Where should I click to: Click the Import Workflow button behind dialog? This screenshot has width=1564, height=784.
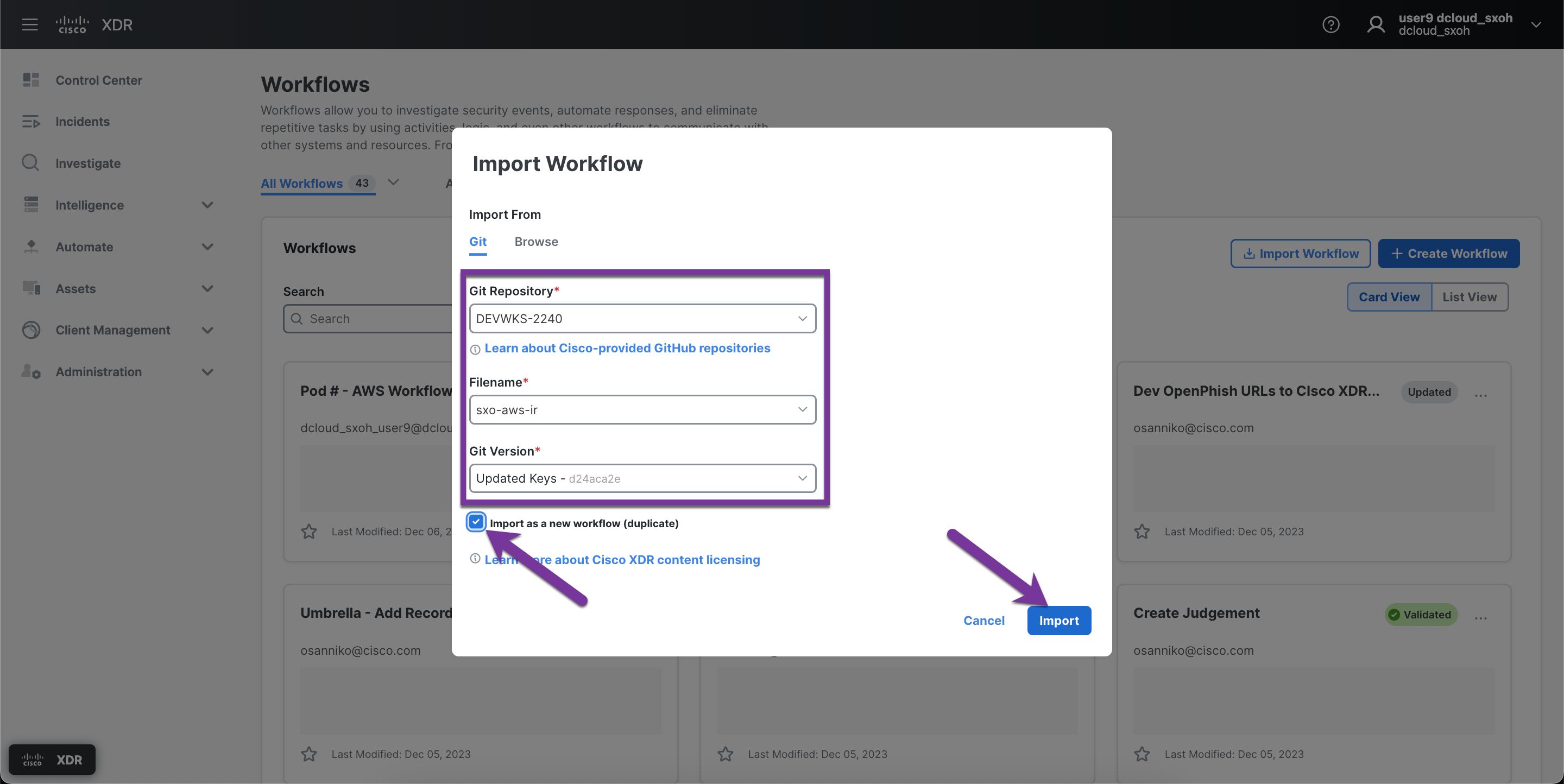1300,254
